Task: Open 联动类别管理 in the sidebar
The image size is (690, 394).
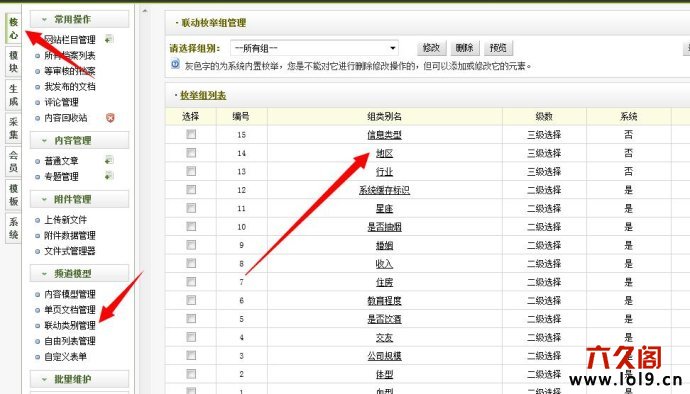Action: 70,325
